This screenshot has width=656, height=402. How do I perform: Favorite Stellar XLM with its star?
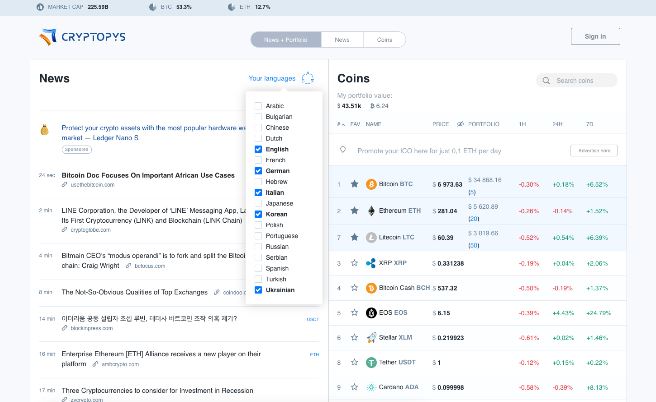point(354,337)
